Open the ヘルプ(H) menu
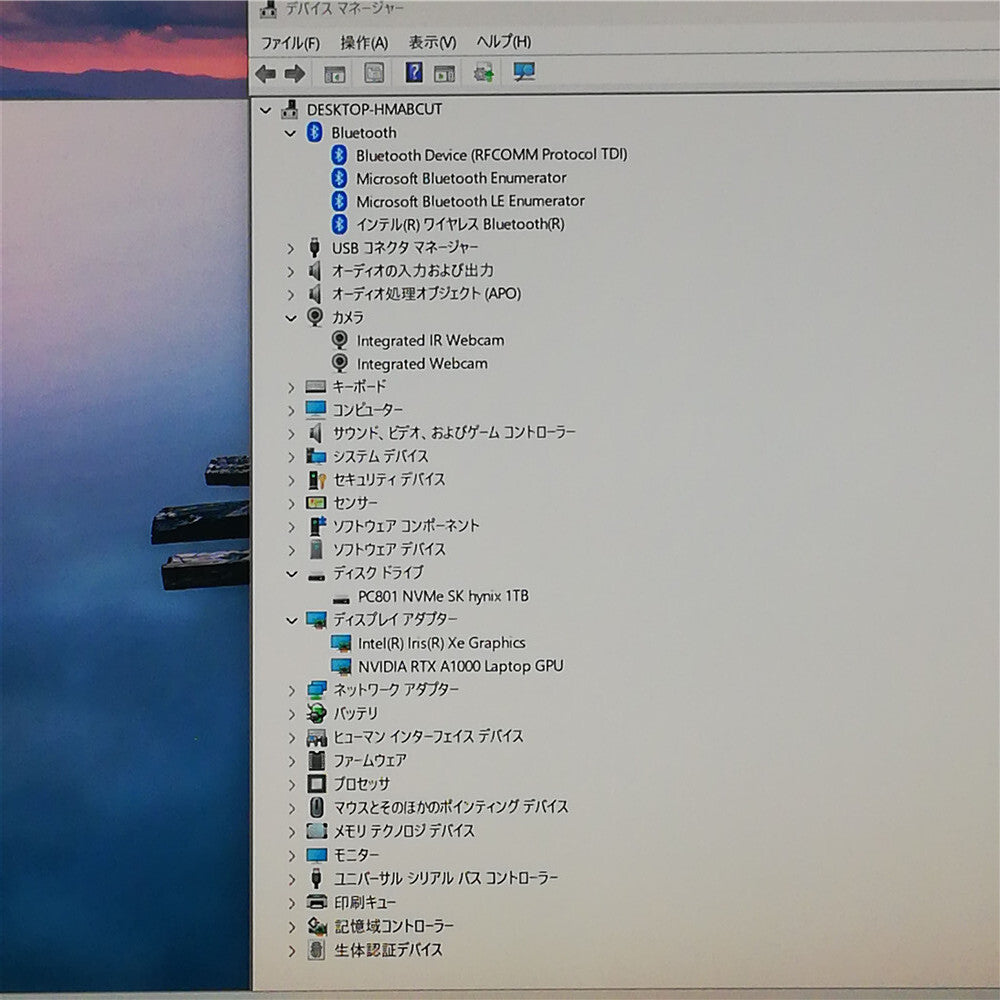The width and height of the screenshot is (1000, 1000). (x=504, y=41)
